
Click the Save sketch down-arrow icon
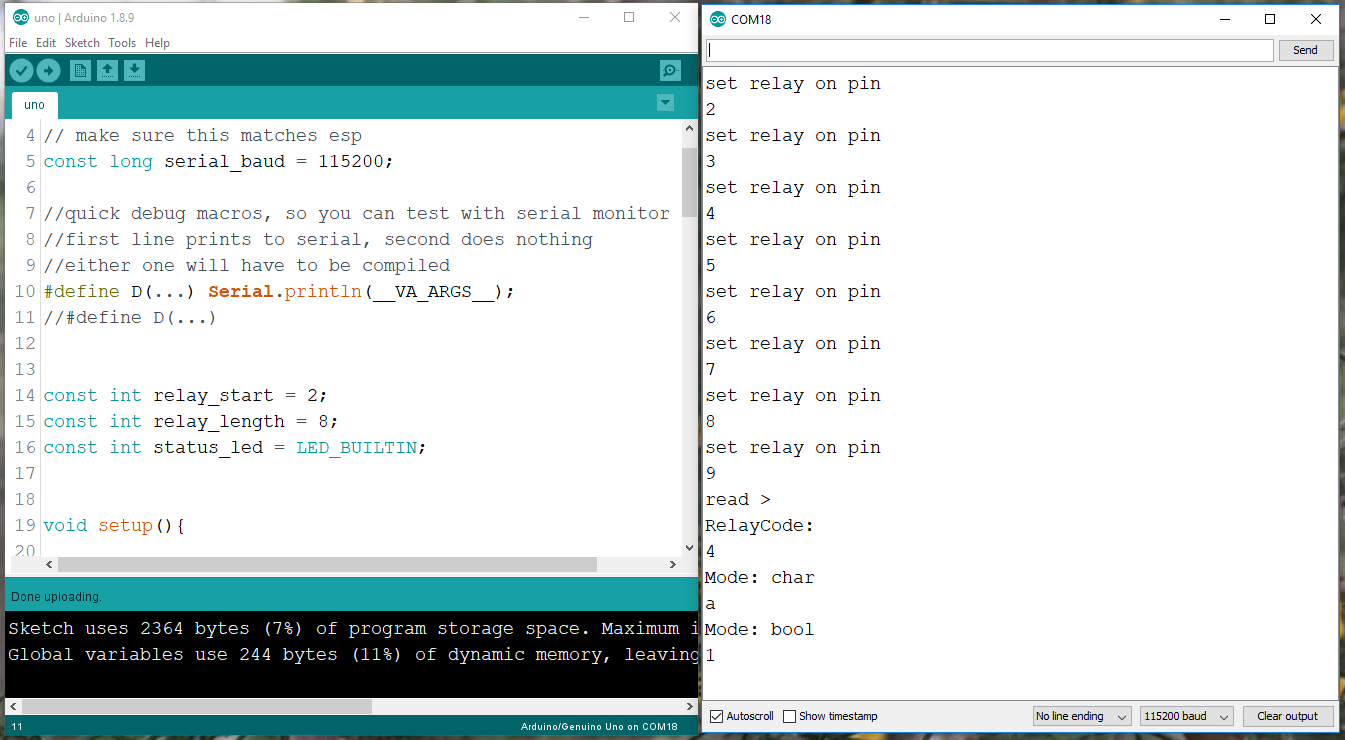[134, 70]
